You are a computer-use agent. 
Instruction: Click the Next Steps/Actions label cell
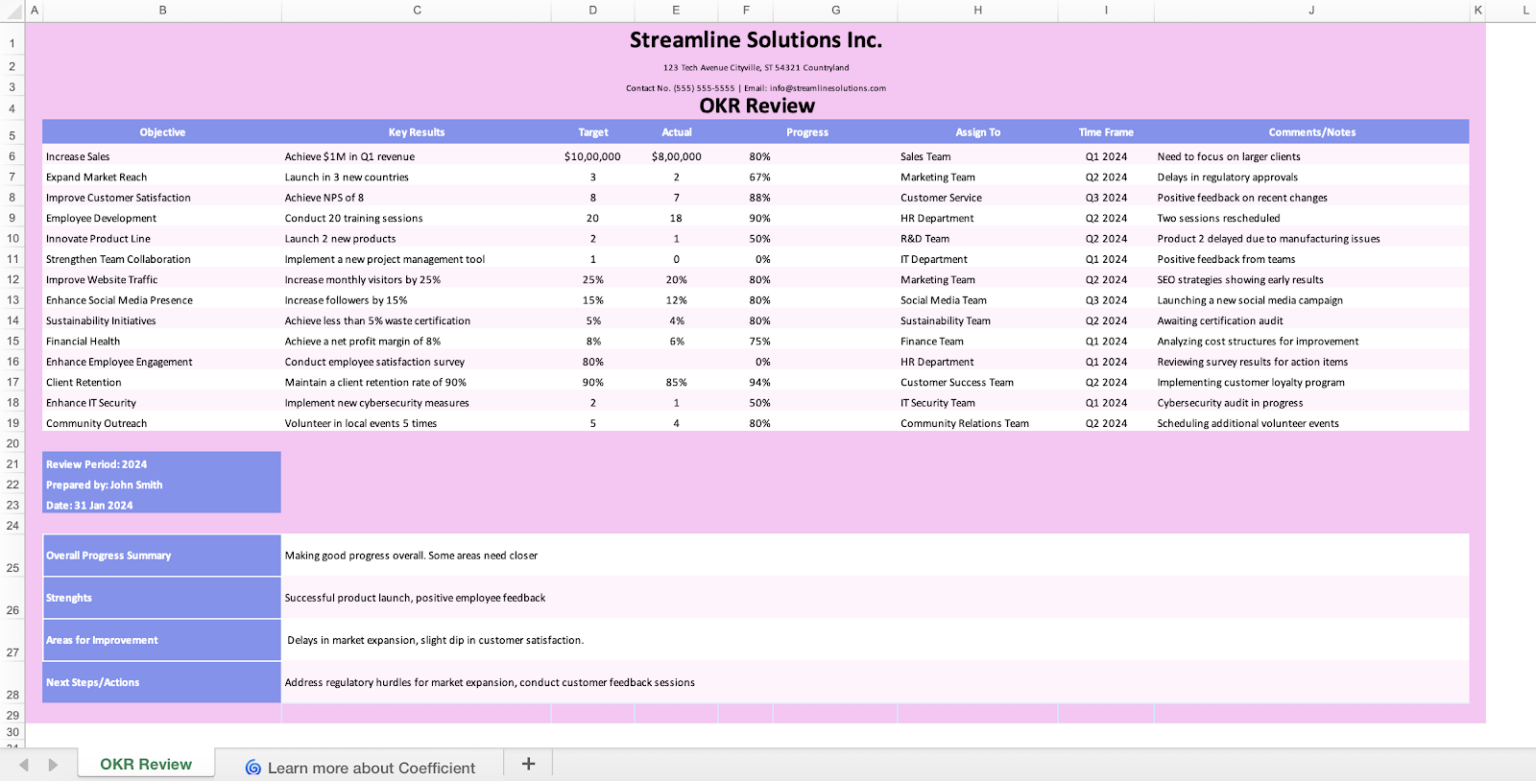pos(160,682)
